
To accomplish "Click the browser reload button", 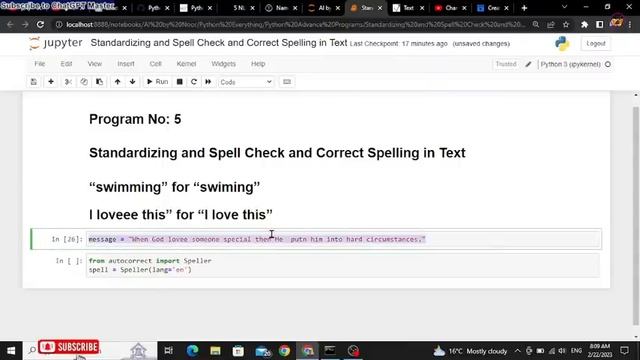I will 40,24.
